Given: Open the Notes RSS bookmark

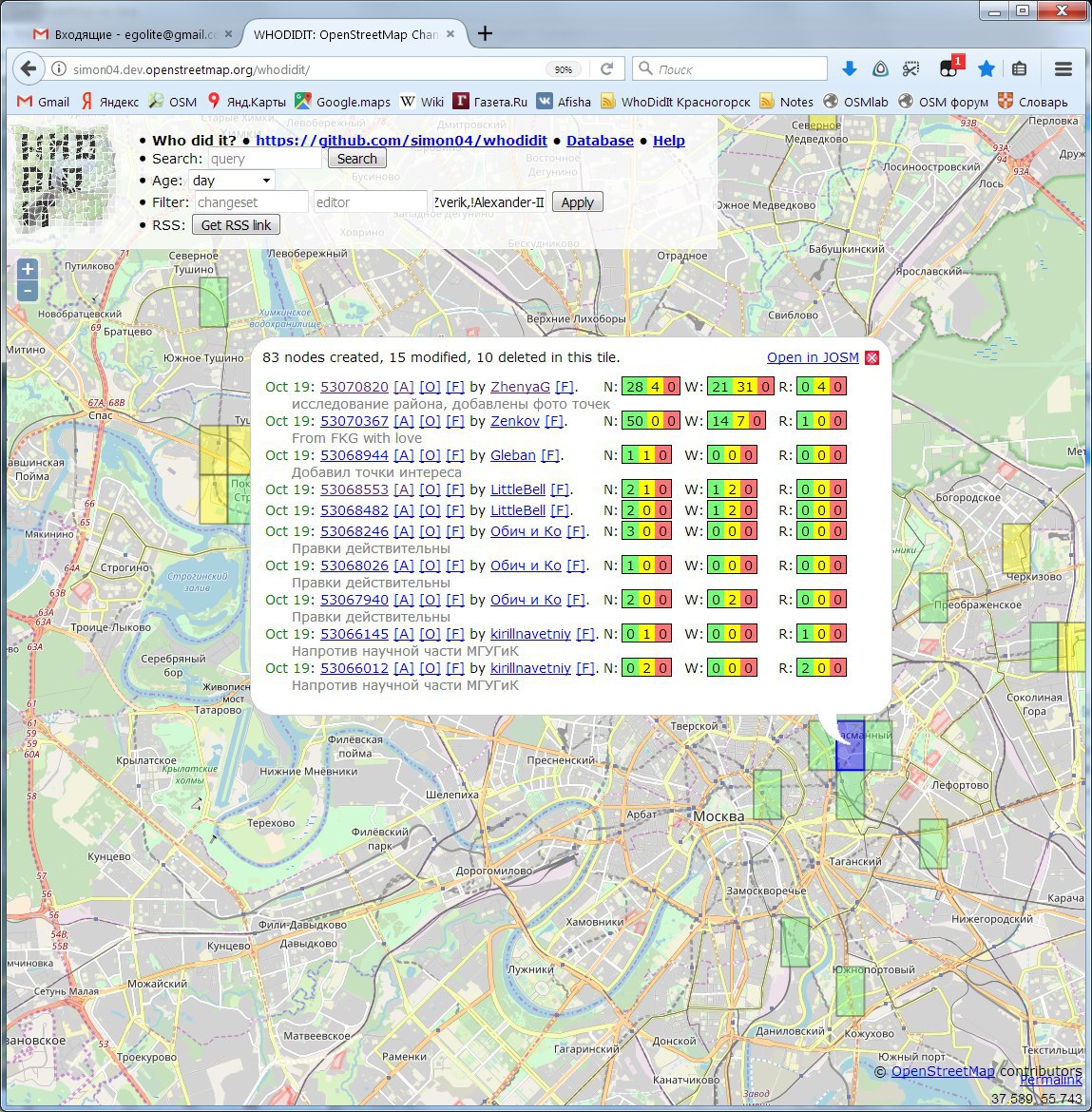Looking at the screenshot, I should pyautogui.click(x=786, y=102).
